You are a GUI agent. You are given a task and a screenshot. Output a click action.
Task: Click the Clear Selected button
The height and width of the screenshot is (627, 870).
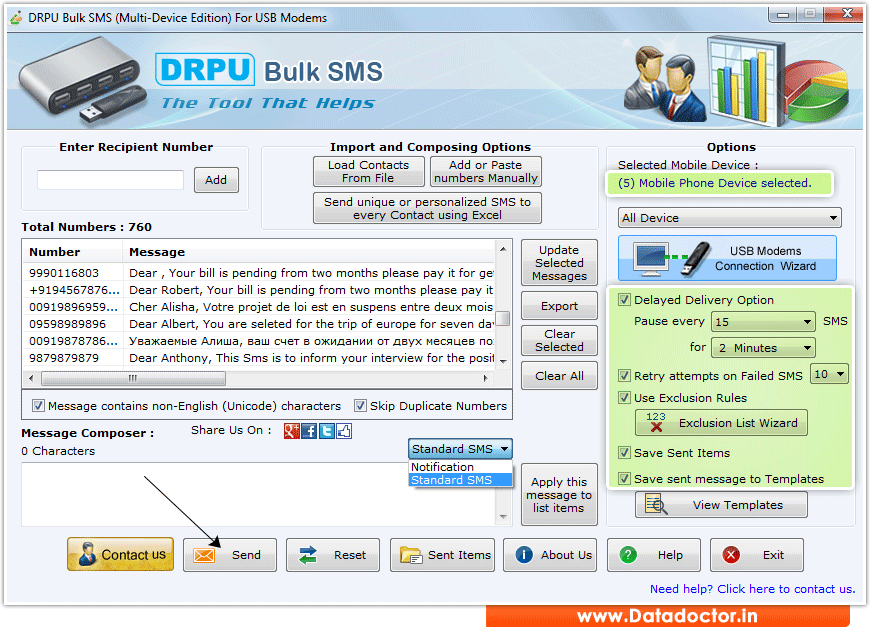[x=559, y=340]
